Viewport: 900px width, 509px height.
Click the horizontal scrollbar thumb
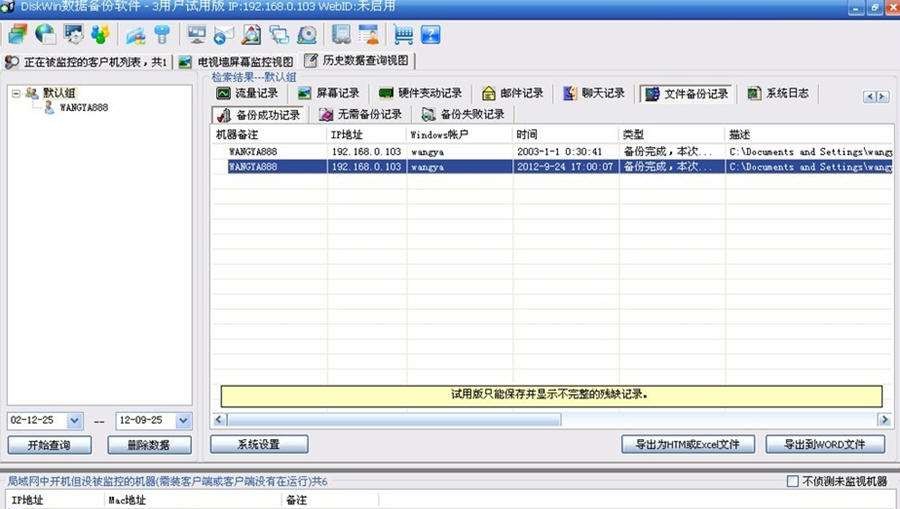click(x=394, y=420)
